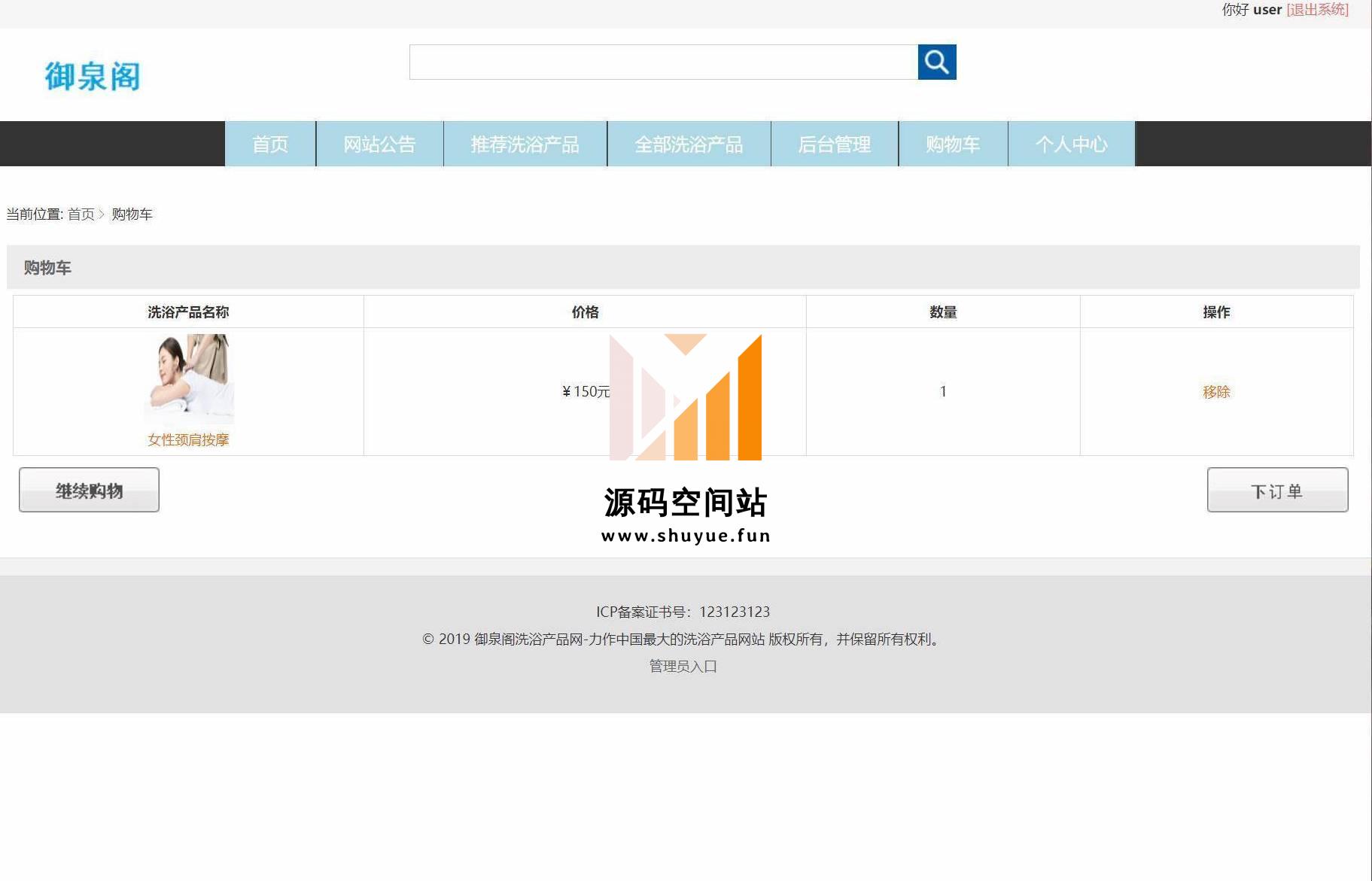The image size is (1372, 881).
Task: Select the quantity value 1 cell
Action: 943,391
